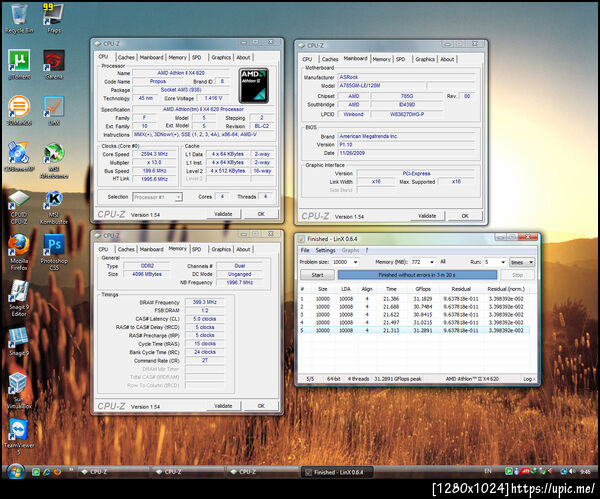Launch the TeamViewer 5 desktop shortcut

[x=19, y=437]
